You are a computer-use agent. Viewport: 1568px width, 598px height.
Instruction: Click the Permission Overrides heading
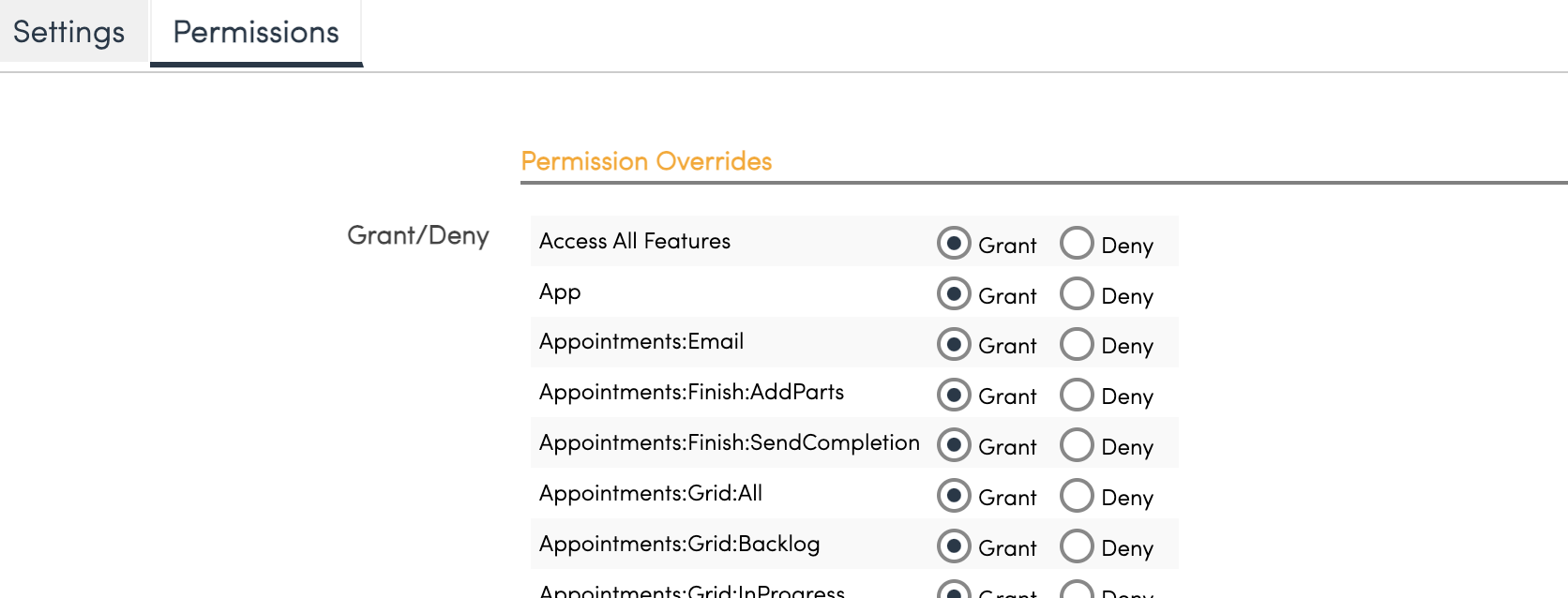tap(646, 161)
